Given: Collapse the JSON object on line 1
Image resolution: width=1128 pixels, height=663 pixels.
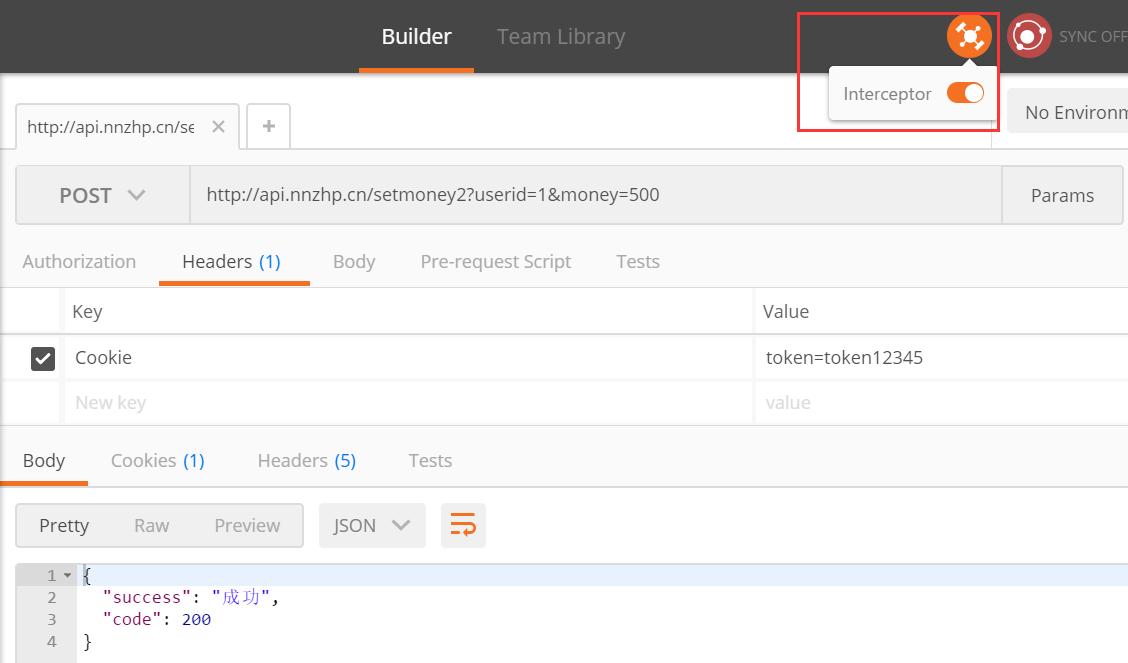Looking at the screenshot, I should point(68,575).
